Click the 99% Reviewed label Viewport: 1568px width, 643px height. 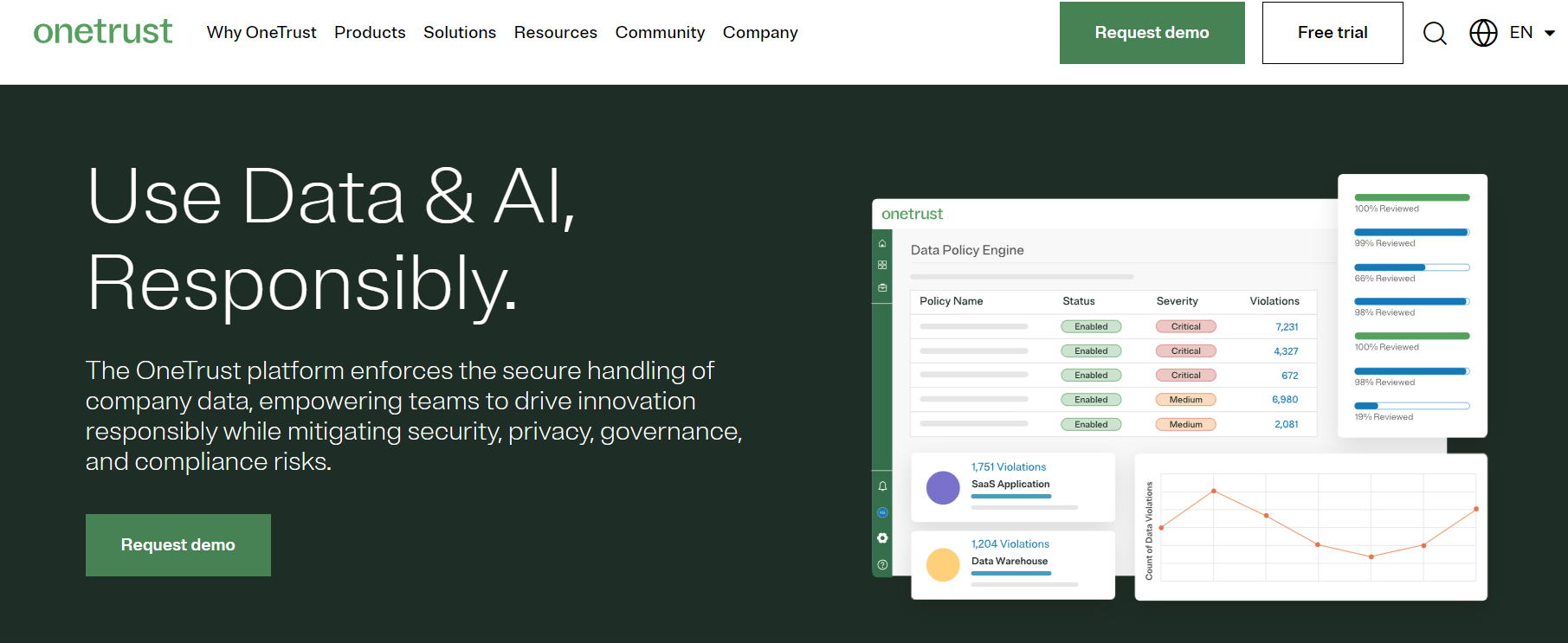click(x=1384, y=243)
